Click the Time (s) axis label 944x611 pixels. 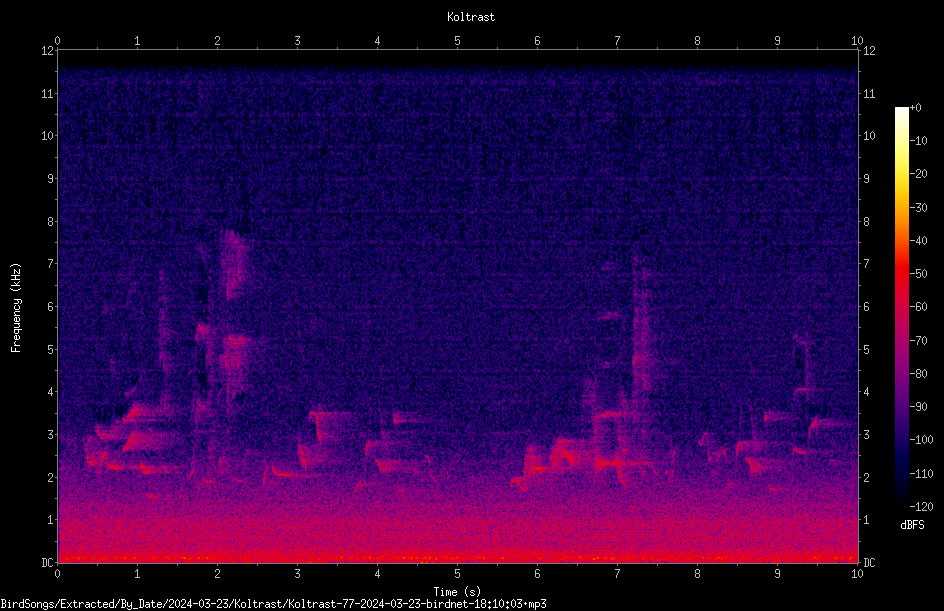(x=457, y=592)
